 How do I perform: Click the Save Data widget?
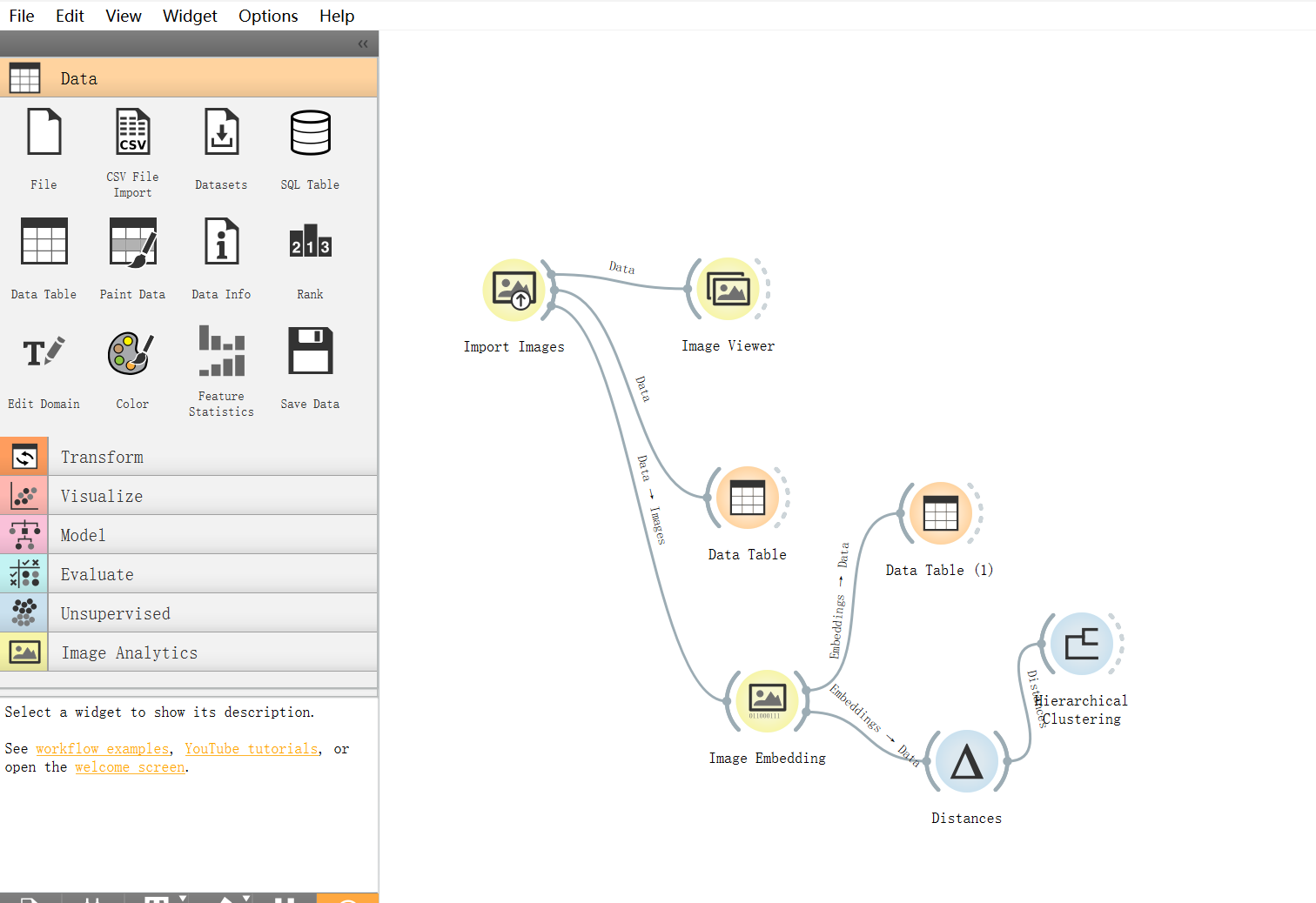tap(310, 352)
